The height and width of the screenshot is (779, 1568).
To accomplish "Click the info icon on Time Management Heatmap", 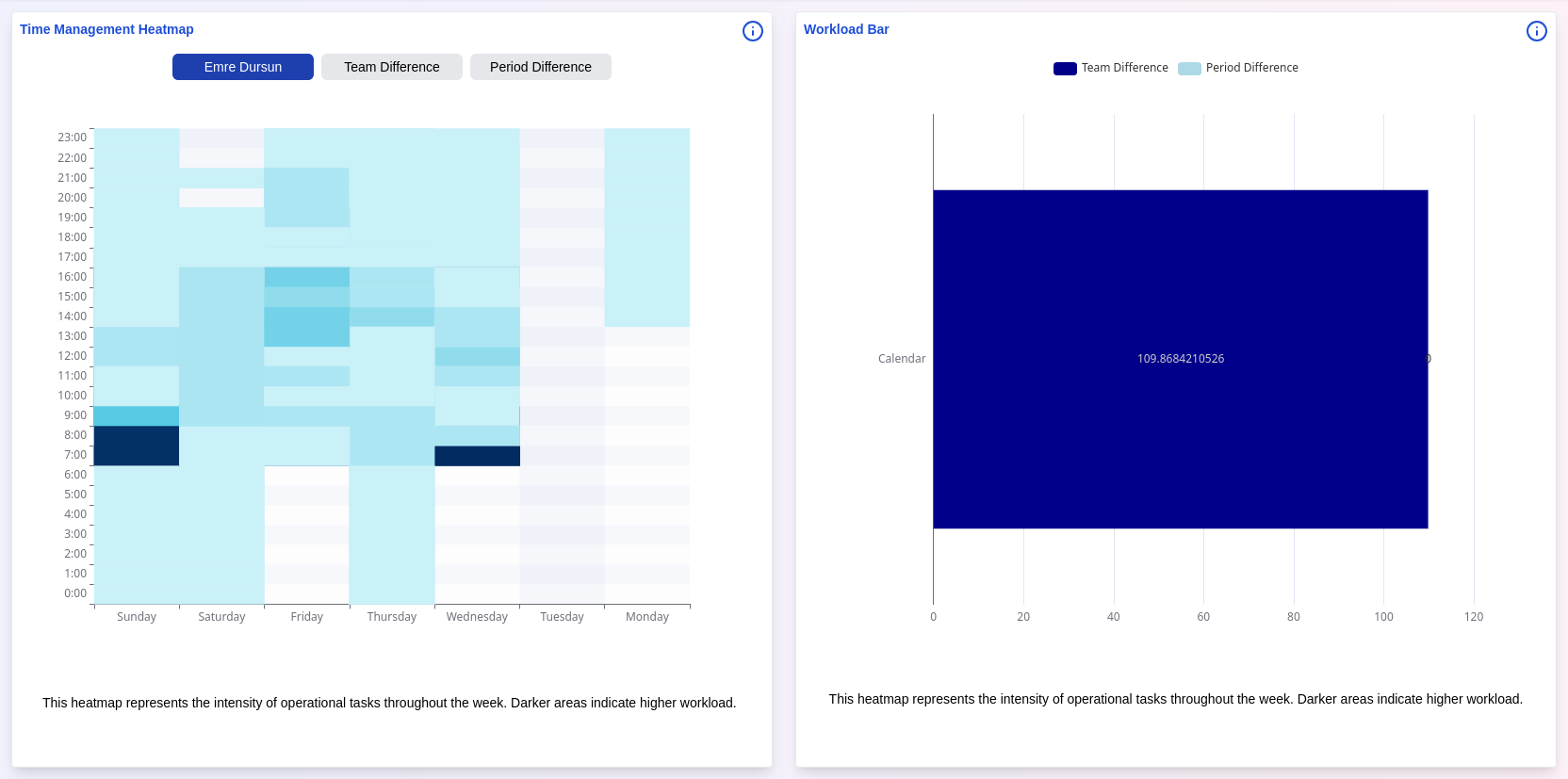I will tap(752, 31).
